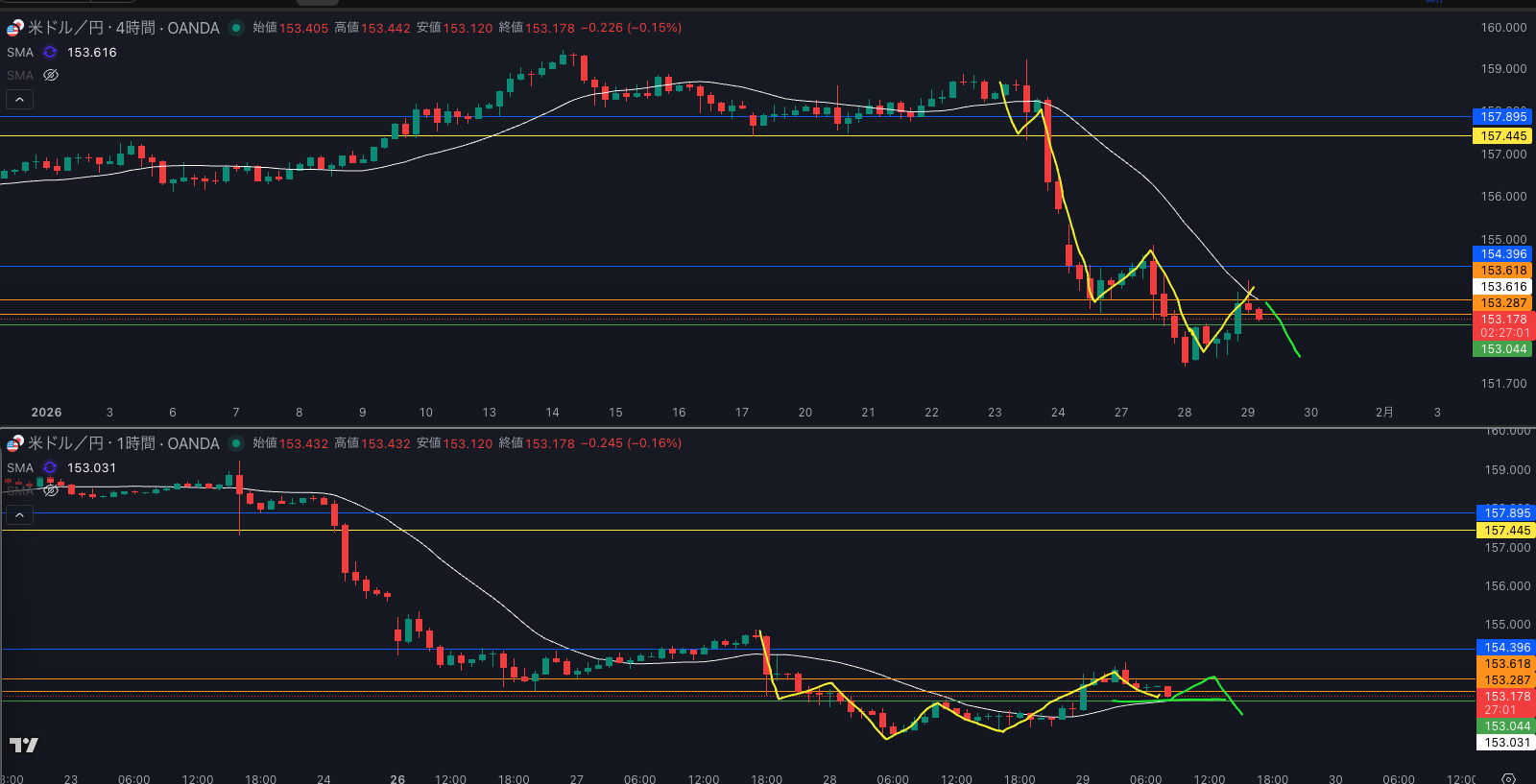
Task: Click SMA refresh icon in 4-hour chart legend
Action: click(x=50, y=52)
